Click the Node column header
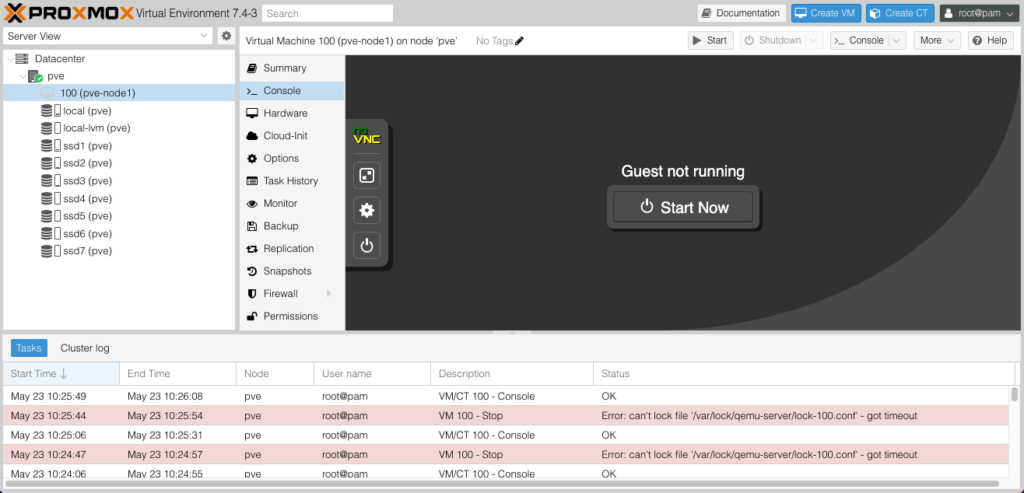Viewport: 1024px width, 493px height. coord(275,374)
